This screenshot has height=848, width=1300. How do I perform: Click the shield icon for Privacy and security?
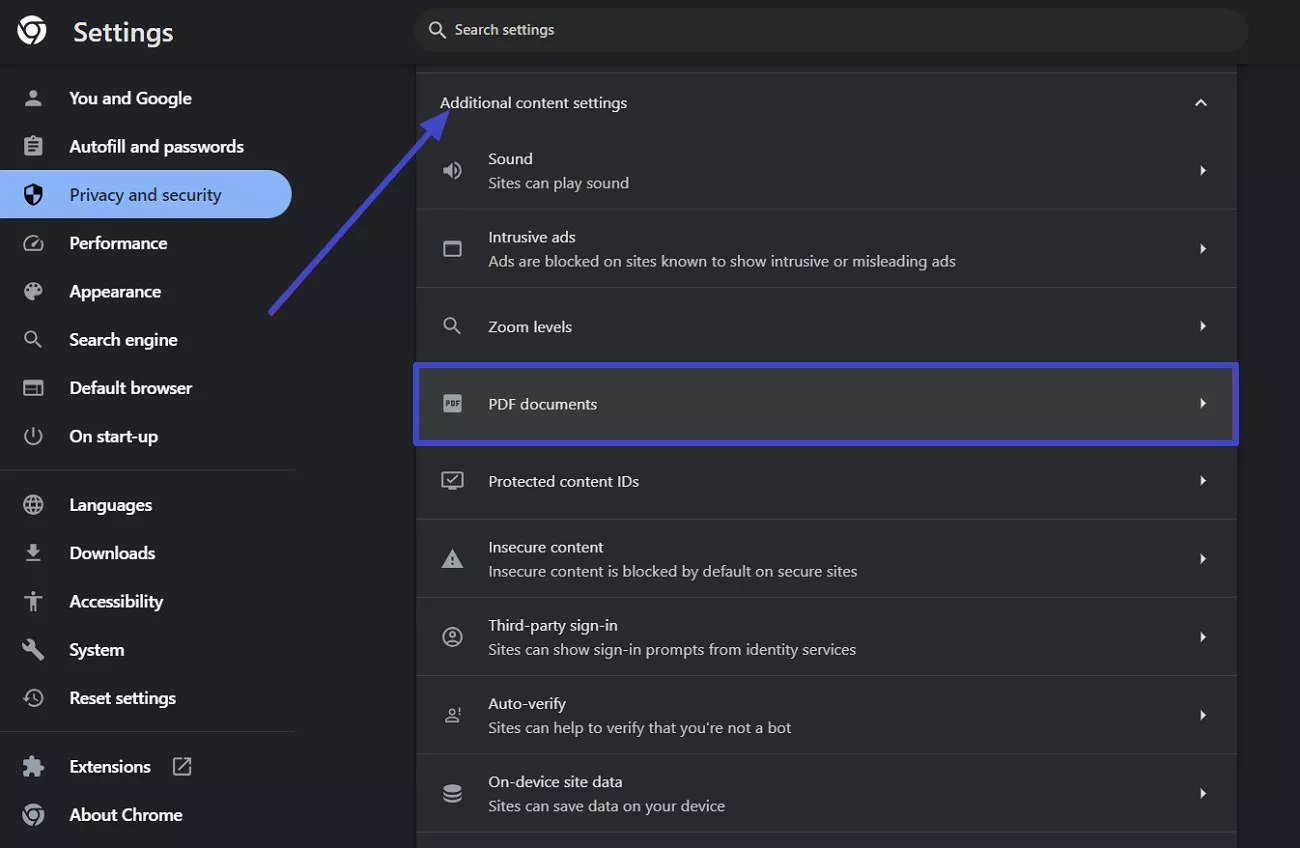point(33,195)
